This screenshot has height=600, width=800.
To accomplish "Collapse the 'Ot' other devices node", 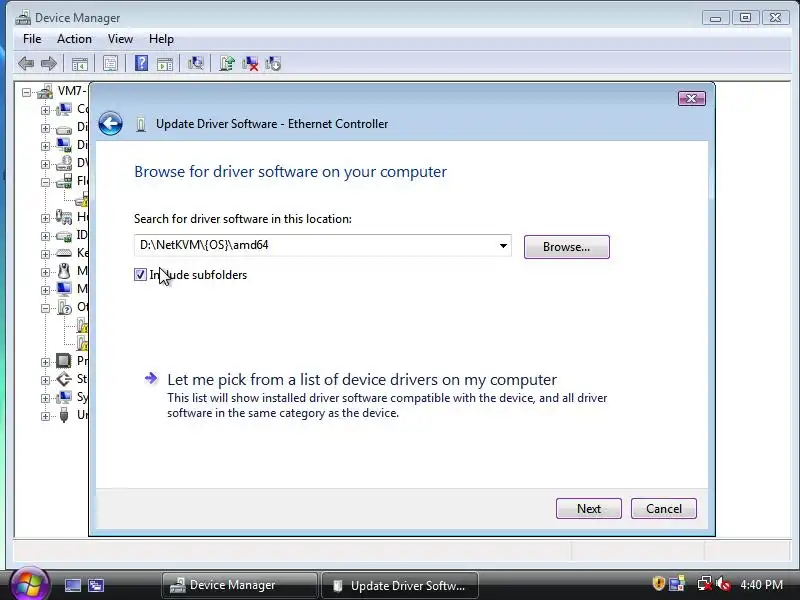I will click(45, 308).
